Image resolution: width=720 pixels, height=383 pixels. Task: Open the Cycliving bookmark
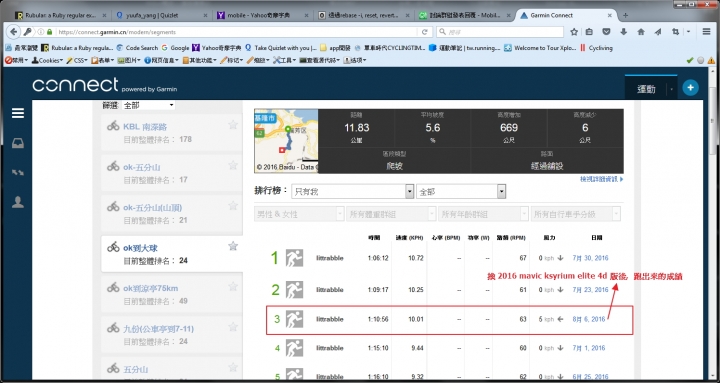[x=597, y=48]
